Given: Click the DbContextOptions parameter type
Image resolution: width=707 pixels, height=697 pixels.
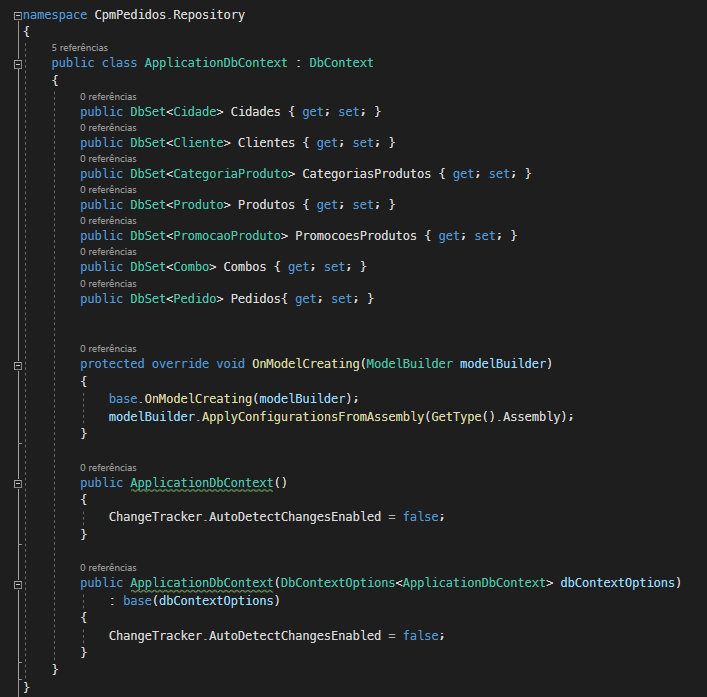Looking at the screenshot, I should [x=338, y=583].
